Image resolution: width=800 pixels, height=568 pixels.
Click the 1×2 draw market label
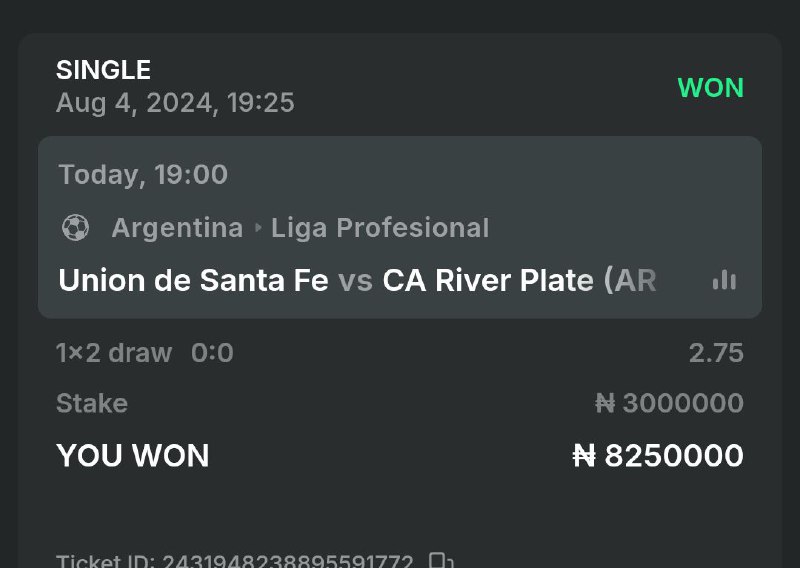point(114,353)
